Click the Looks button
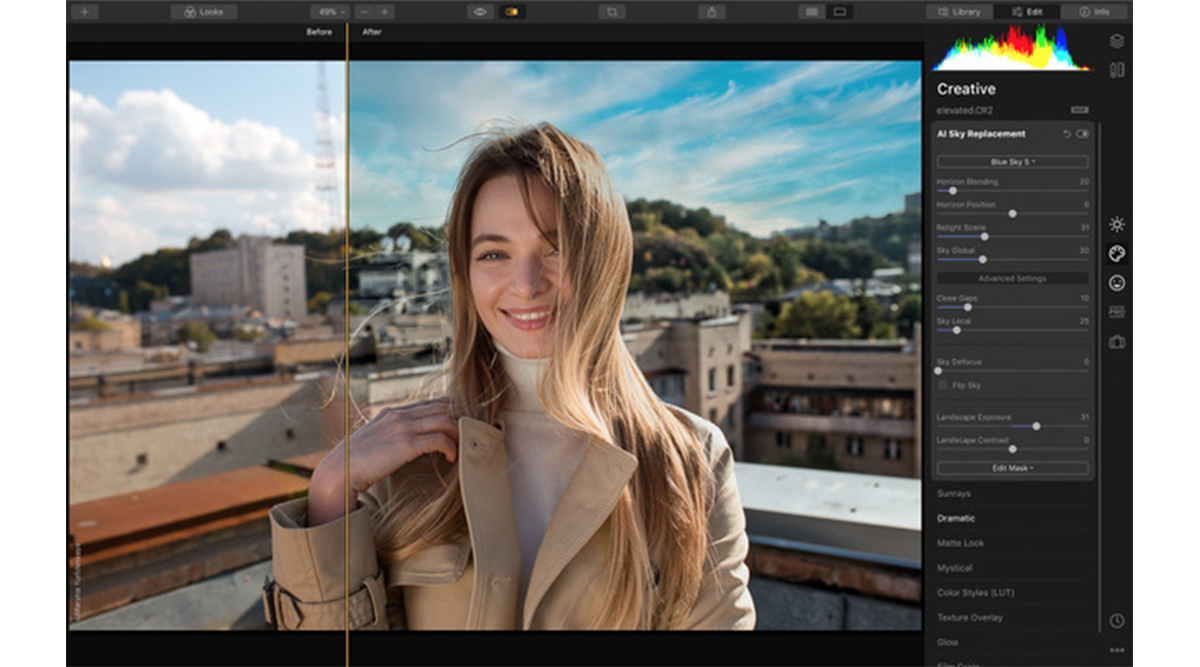The height and width of the screenshot is (667, 1200). [204, 12]
